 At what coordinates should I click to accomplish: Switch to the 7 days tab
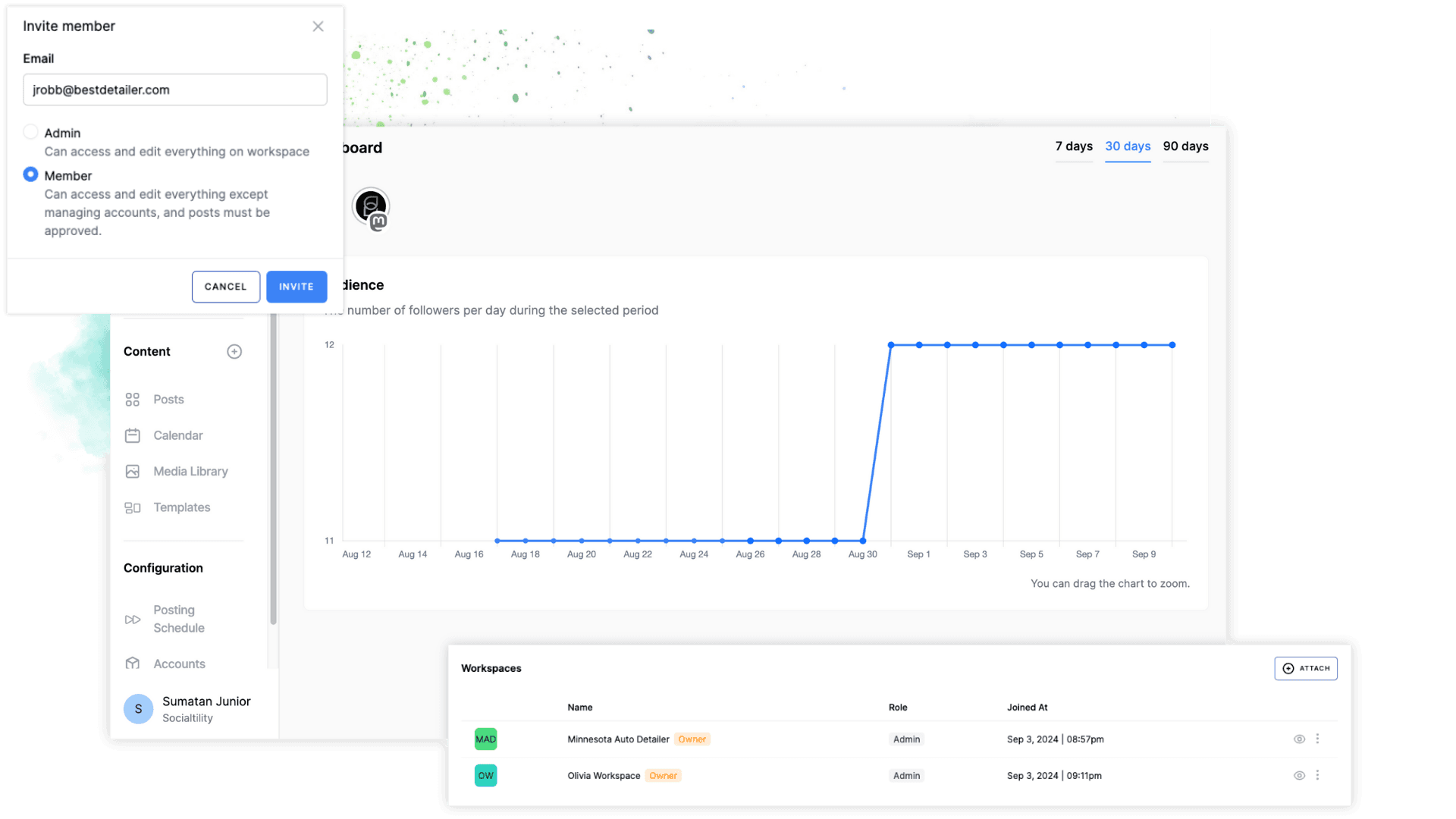point(1073,146)
